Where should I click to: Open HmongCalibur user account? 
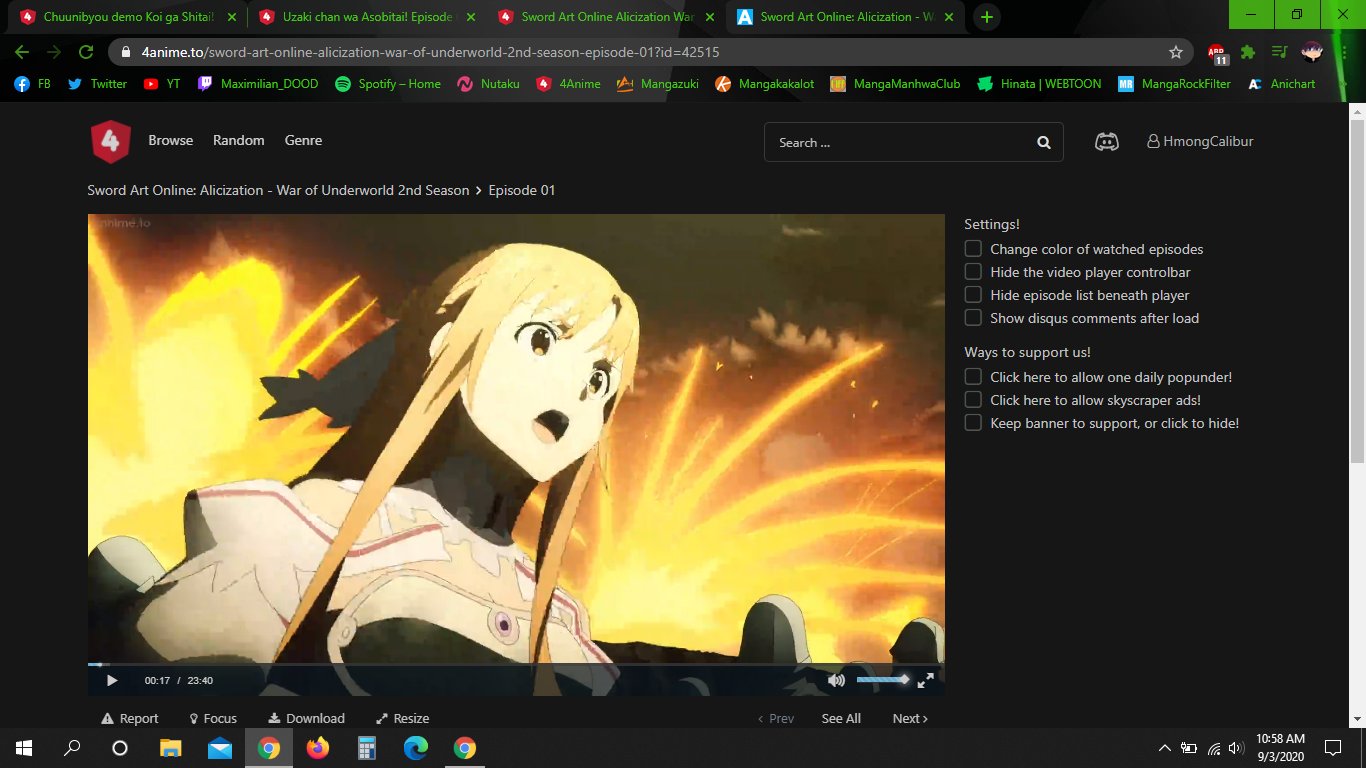point(1200,142)
